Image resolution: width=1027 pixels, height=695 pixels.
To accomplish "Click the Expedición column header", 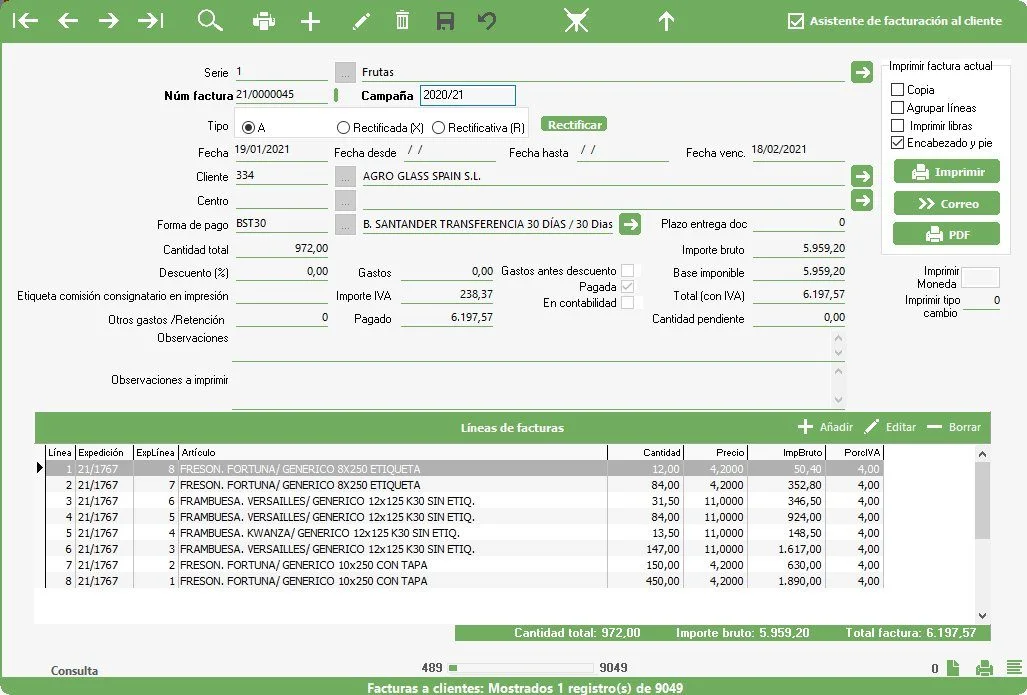I will tap(104, 453).
